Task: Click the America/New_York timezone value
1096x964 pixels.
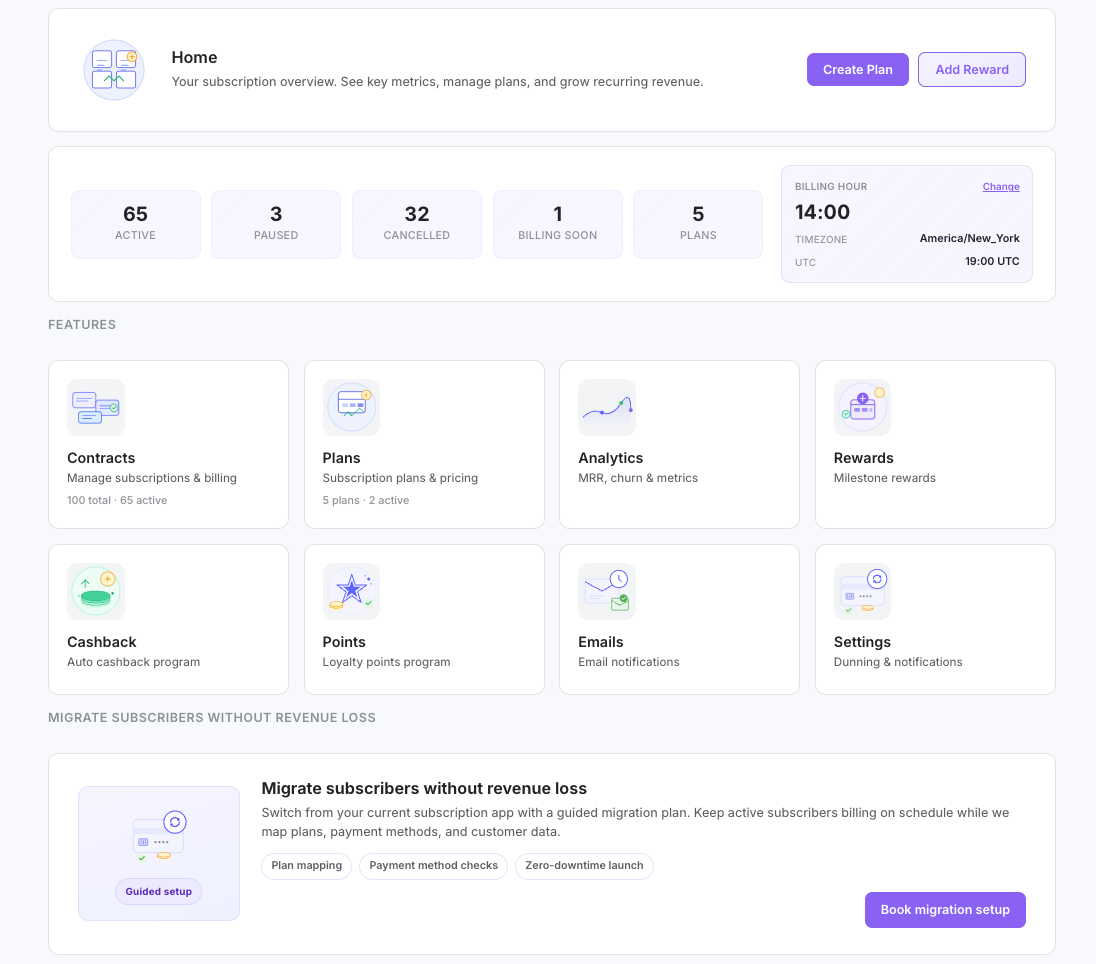Action: 969,238
